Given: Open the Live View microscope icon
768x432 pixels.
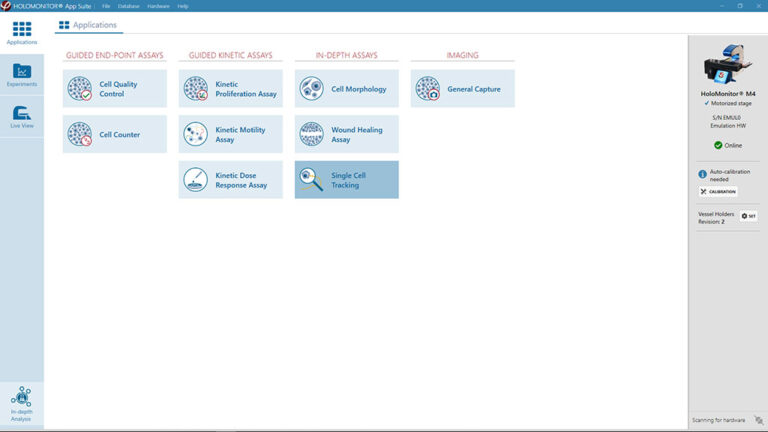Looking at the screenshot, I should tap(22, 113).
